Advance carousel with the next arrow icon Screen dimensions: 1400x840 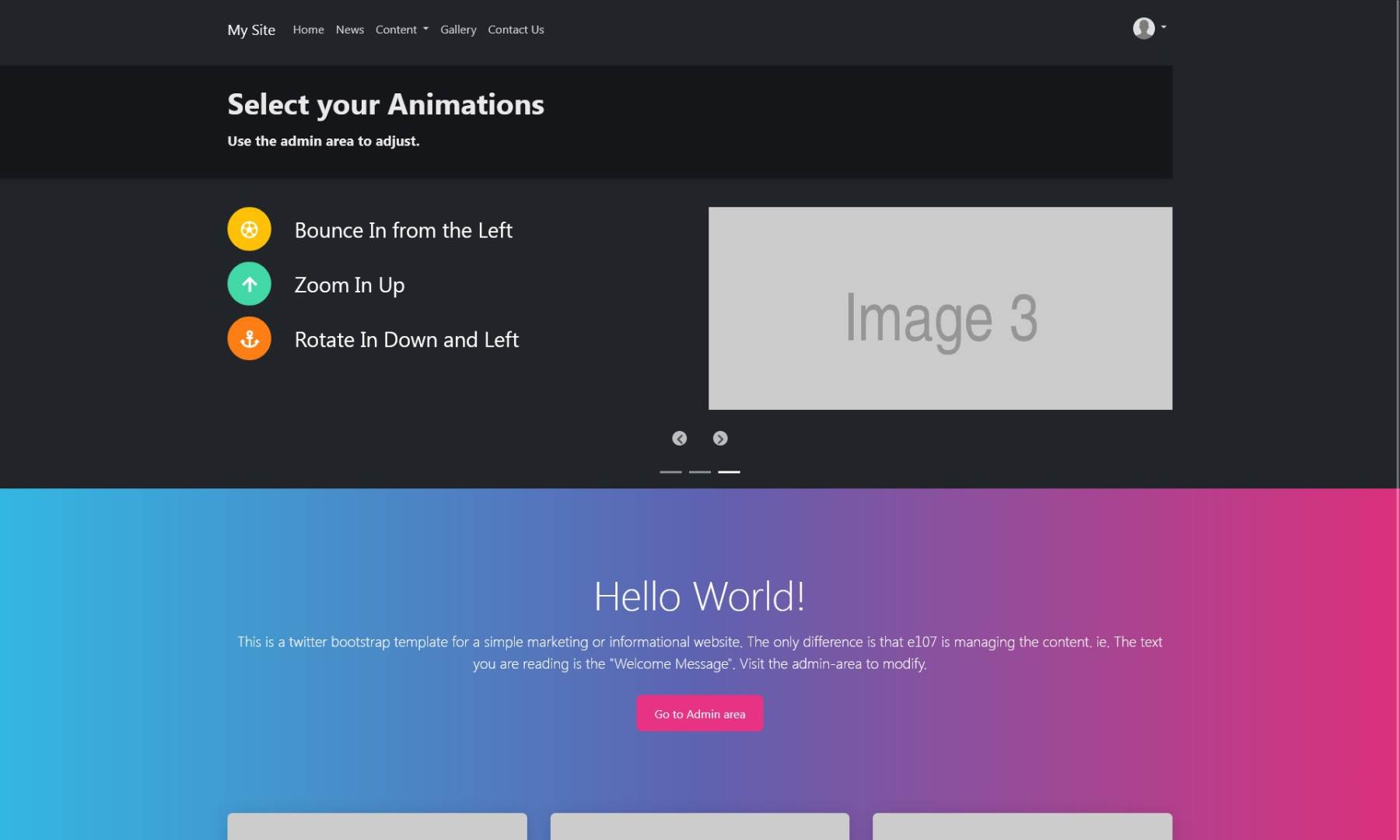(719, 438)
